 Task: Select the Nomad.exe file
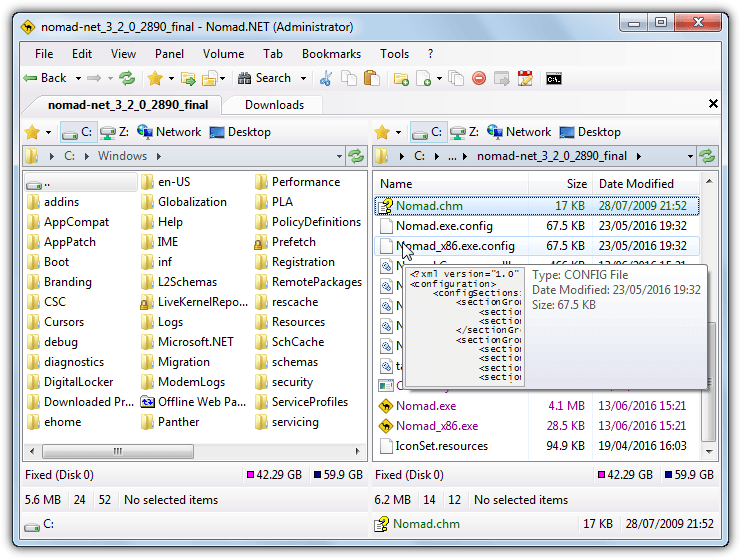pyautogui.click(x=537, y=406)
